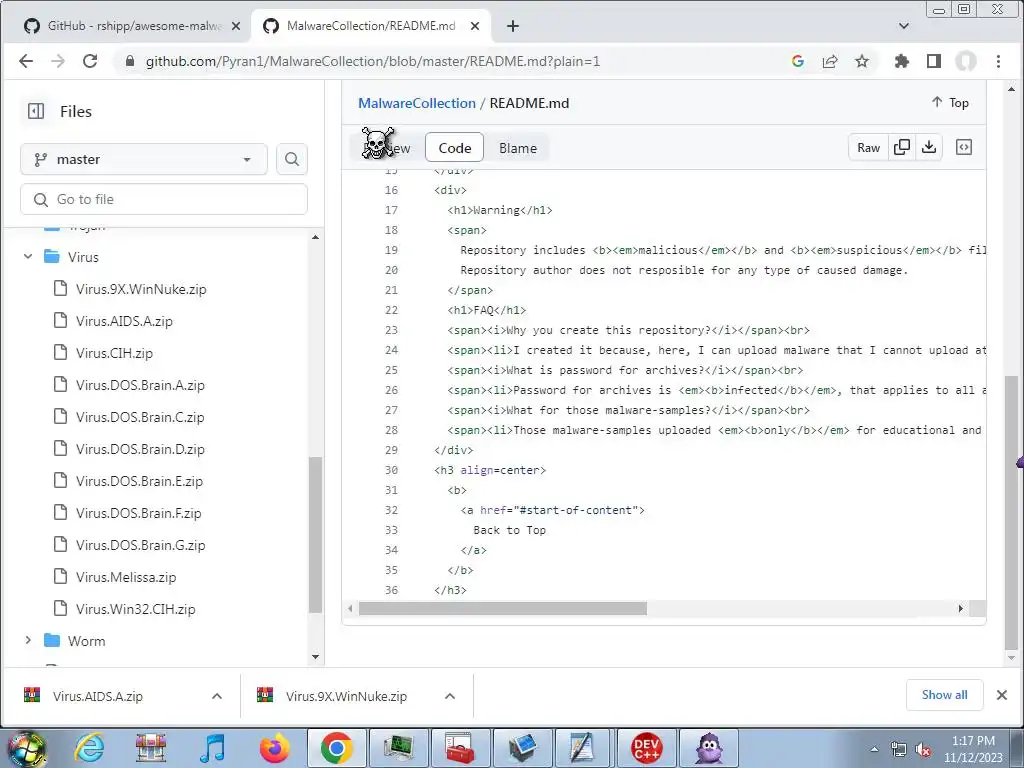Viewport: 1024px width, 768px height.
Task: Click the code scrollbar right arrow
Action: [960, 609]
